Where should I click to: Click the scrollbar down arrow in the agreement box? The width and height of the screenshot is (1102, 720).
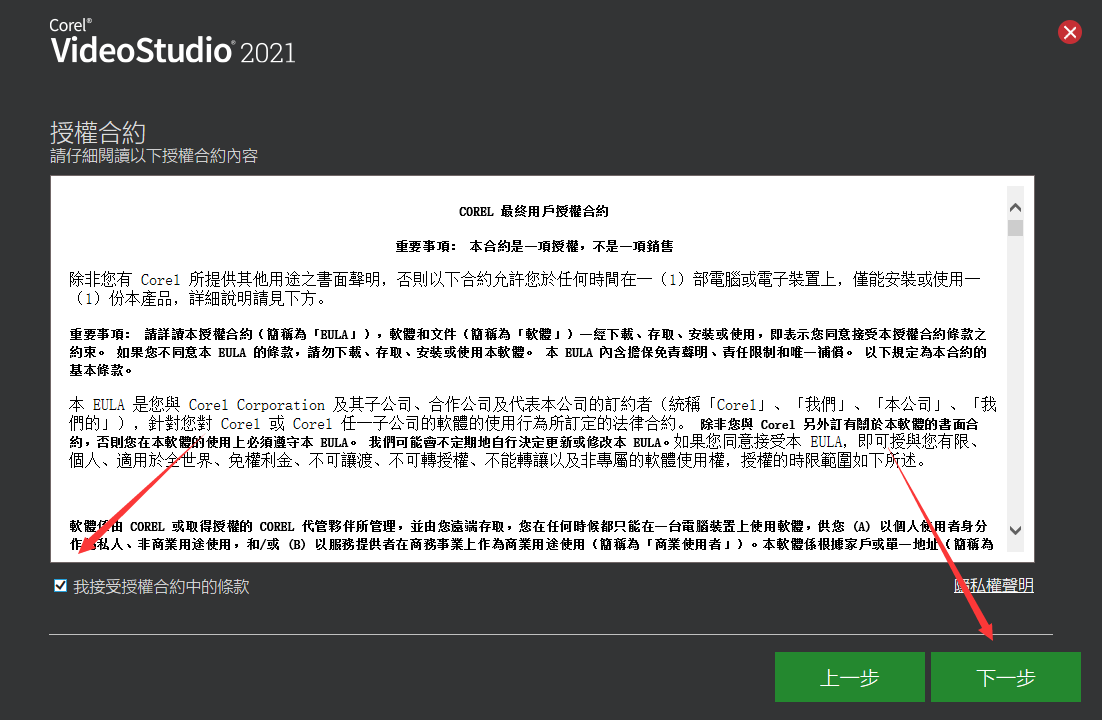tap(1015, 530)
